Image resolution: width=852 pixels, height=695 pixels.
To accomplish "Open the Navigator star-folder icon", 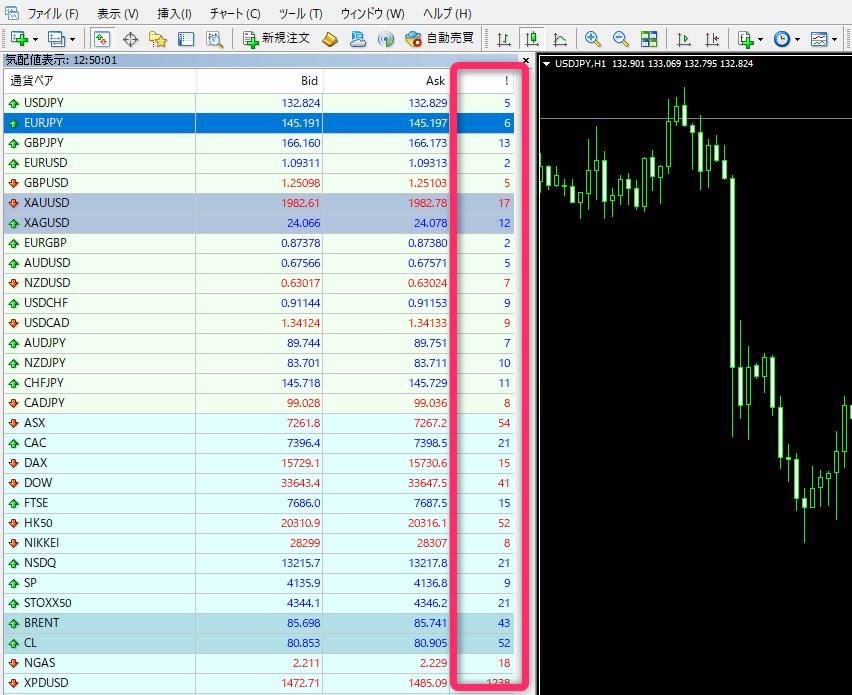I will point(158,39).
